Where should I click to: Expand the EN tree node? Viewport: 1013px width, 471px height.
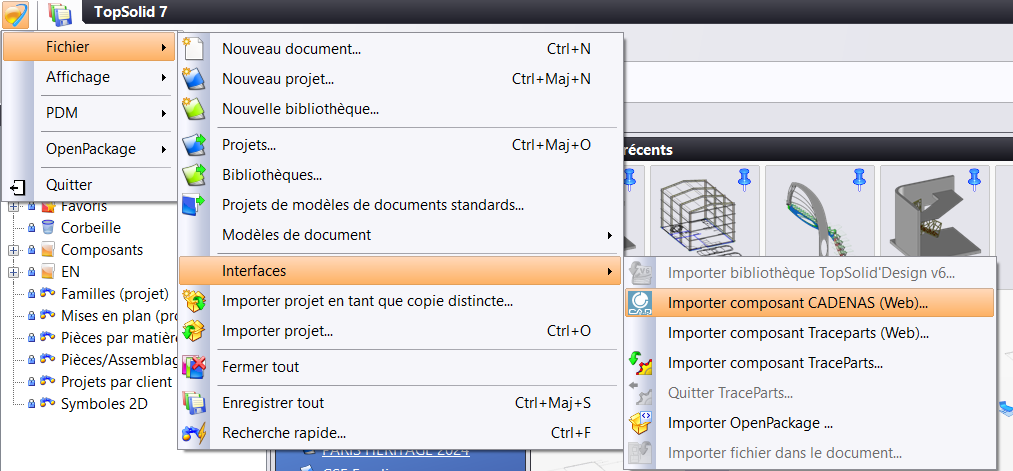[x=12, y=272]
